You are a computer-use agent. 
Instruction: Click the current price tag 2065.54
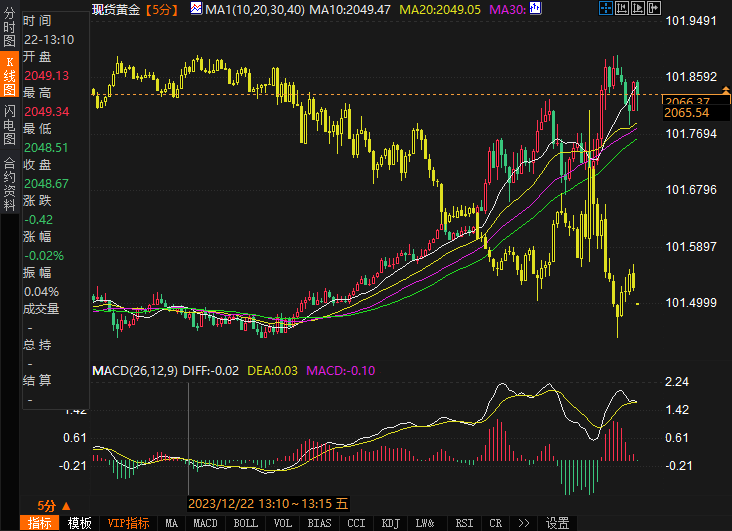(687, 113)
